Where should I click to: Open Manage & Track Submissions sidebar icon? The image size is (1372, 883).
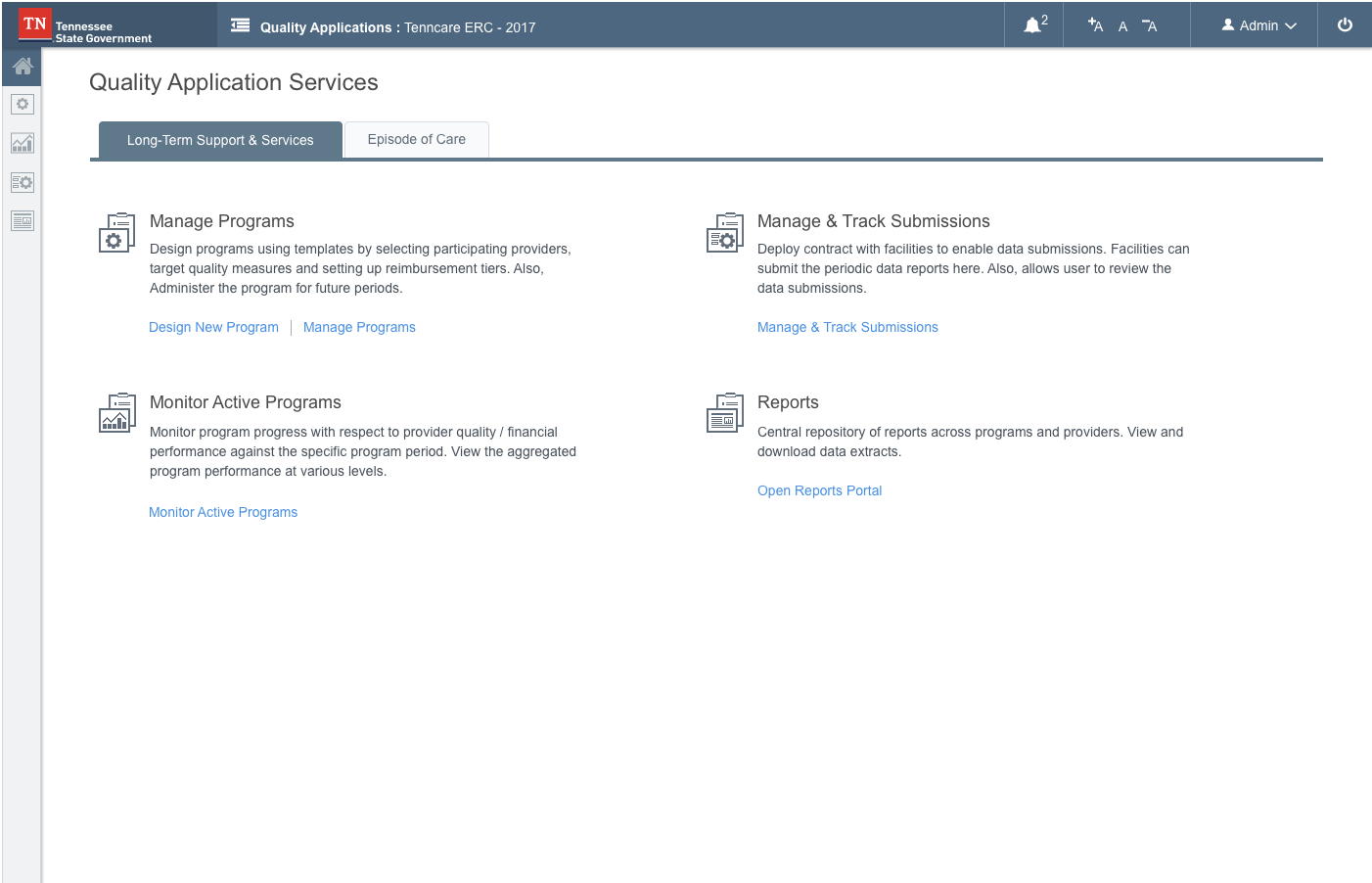pyautogui.click(x=23, y=182)
